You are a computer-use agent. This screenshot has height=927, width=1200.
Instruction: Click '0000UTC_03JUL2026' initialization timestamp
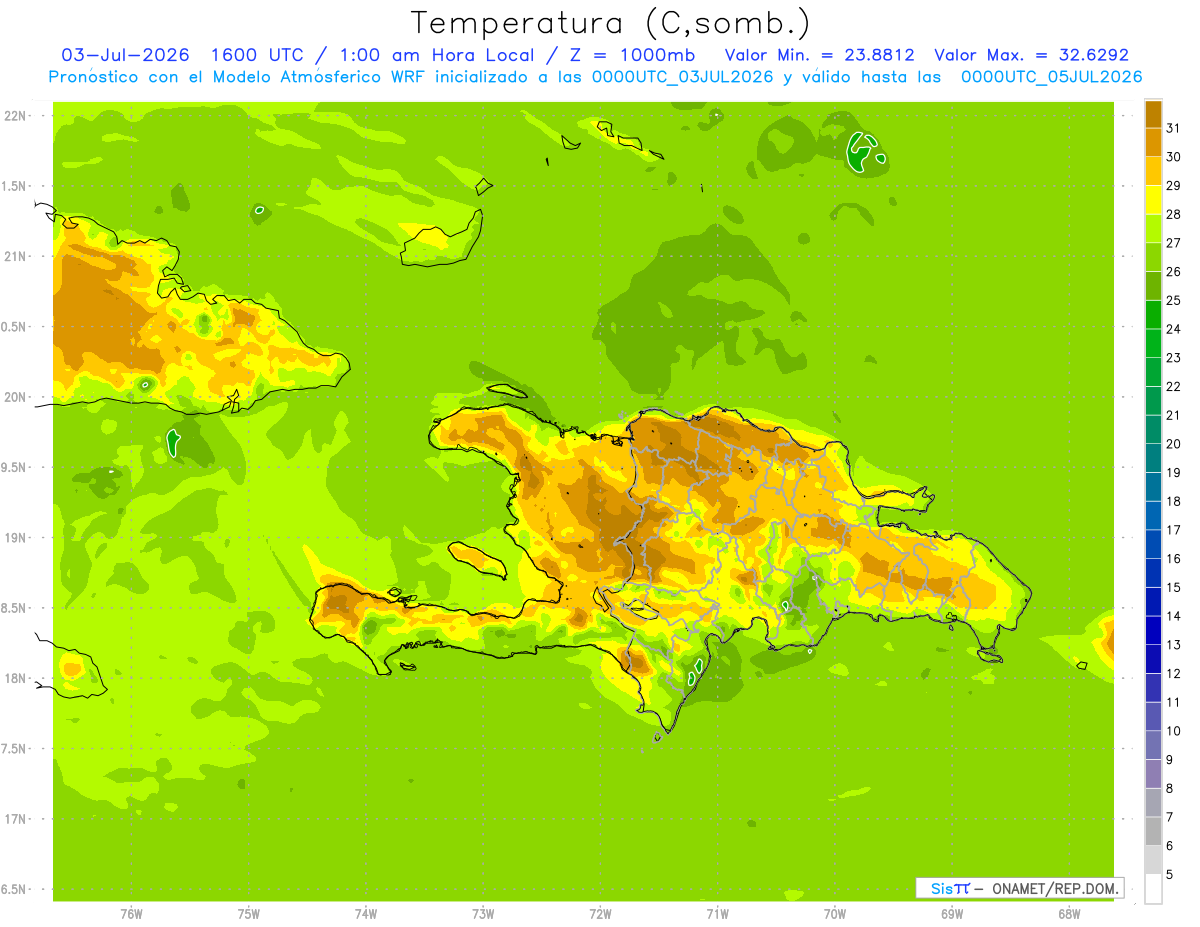682,77
